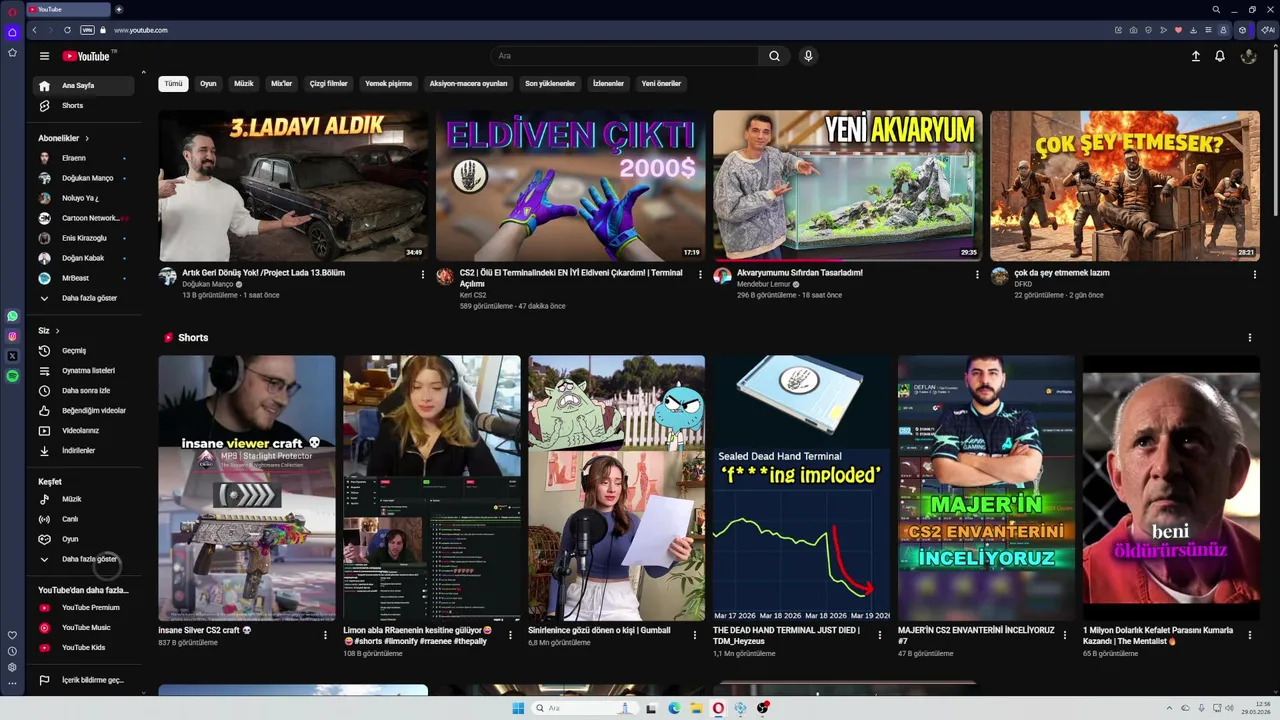Go to Ana Sayfa in the sidebar
The height and width of the screenshot is (720, 1280).
(84, 86)
